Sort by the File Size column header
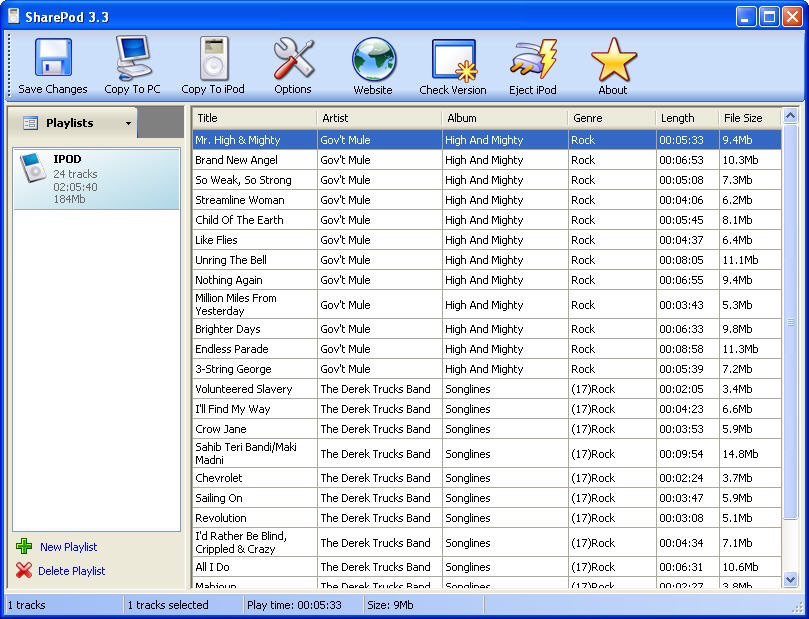 coord(750,118)
